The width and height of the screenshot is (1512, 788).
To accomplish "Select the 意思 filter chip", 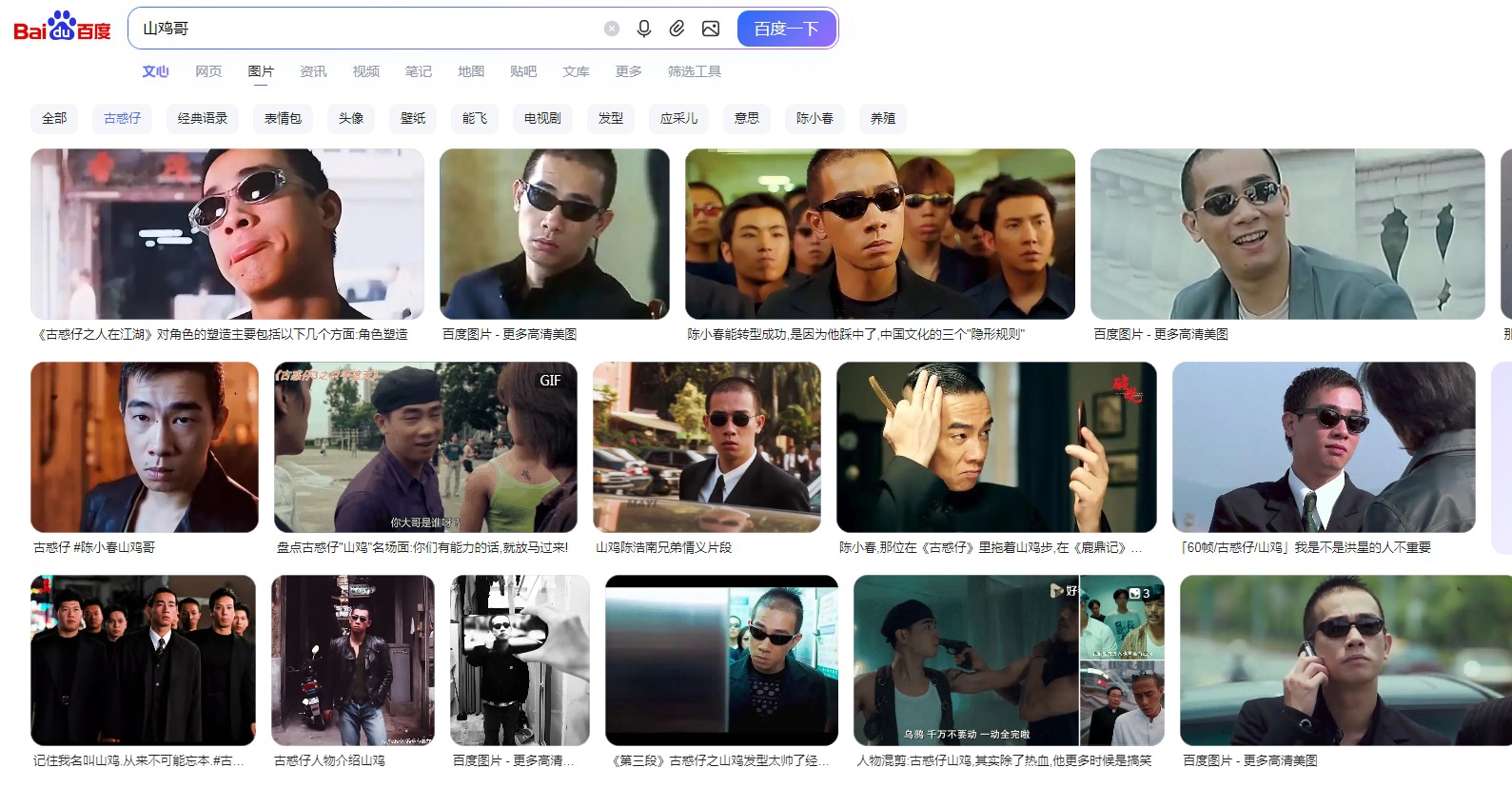I will (x=747, y=118).
